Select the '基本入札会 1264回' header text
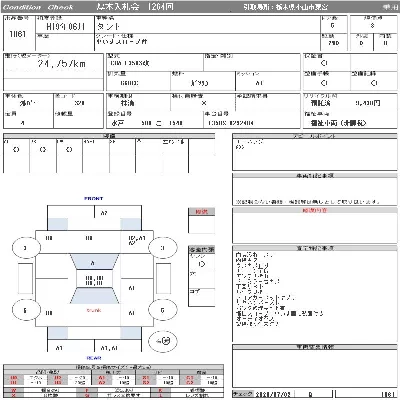This screenshot has height=400, width=400. pos(135,7)
